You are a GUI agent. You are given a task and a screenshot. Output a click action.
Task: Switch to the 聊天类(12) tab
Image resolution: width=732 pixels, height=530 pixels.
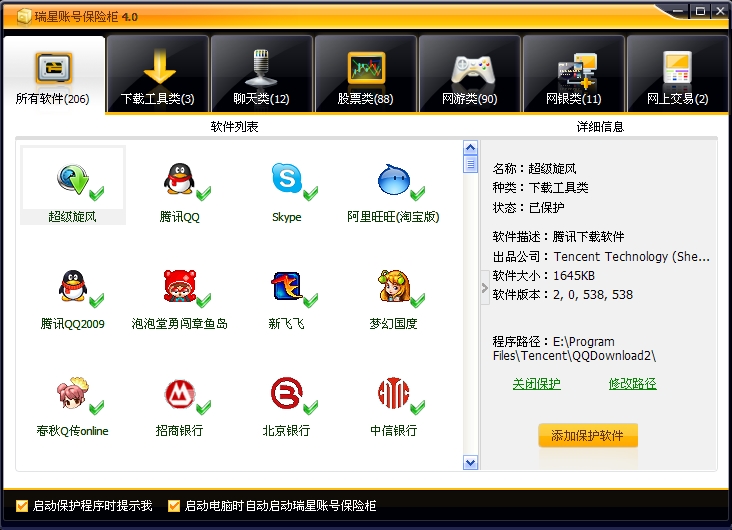click(x=261, y=75)
